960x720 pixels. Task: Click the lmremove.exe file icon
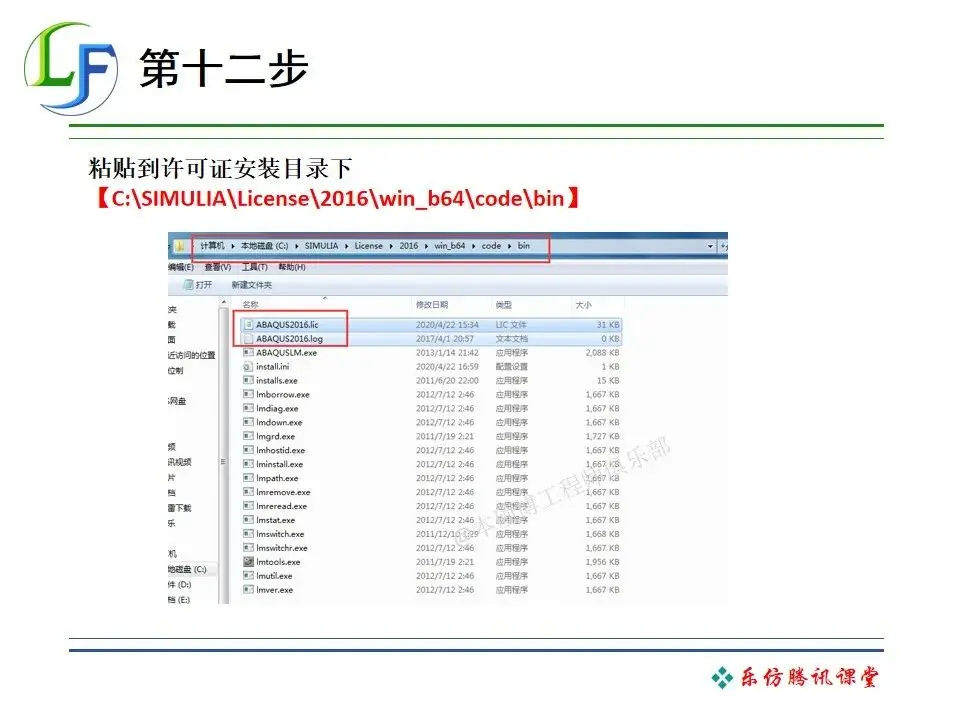(x=248, y=492)
